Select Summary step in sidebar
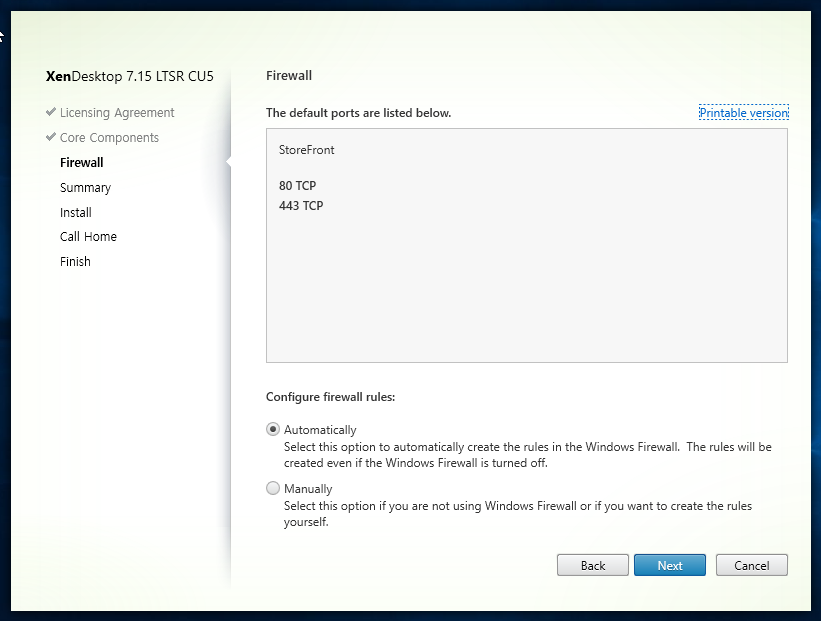 point(85,187)
